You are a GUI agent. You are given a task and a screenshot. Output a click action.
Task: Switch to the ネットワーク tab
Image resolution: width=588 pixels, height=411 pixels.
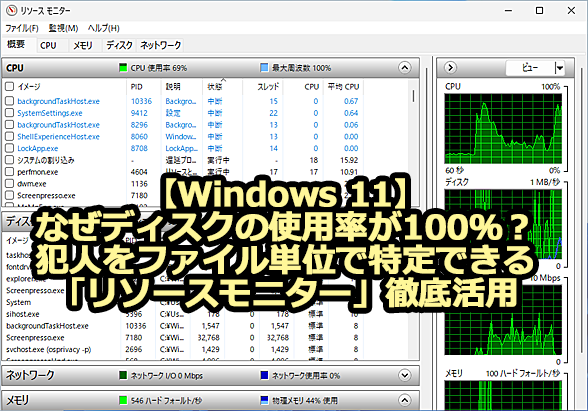(160, 45)
